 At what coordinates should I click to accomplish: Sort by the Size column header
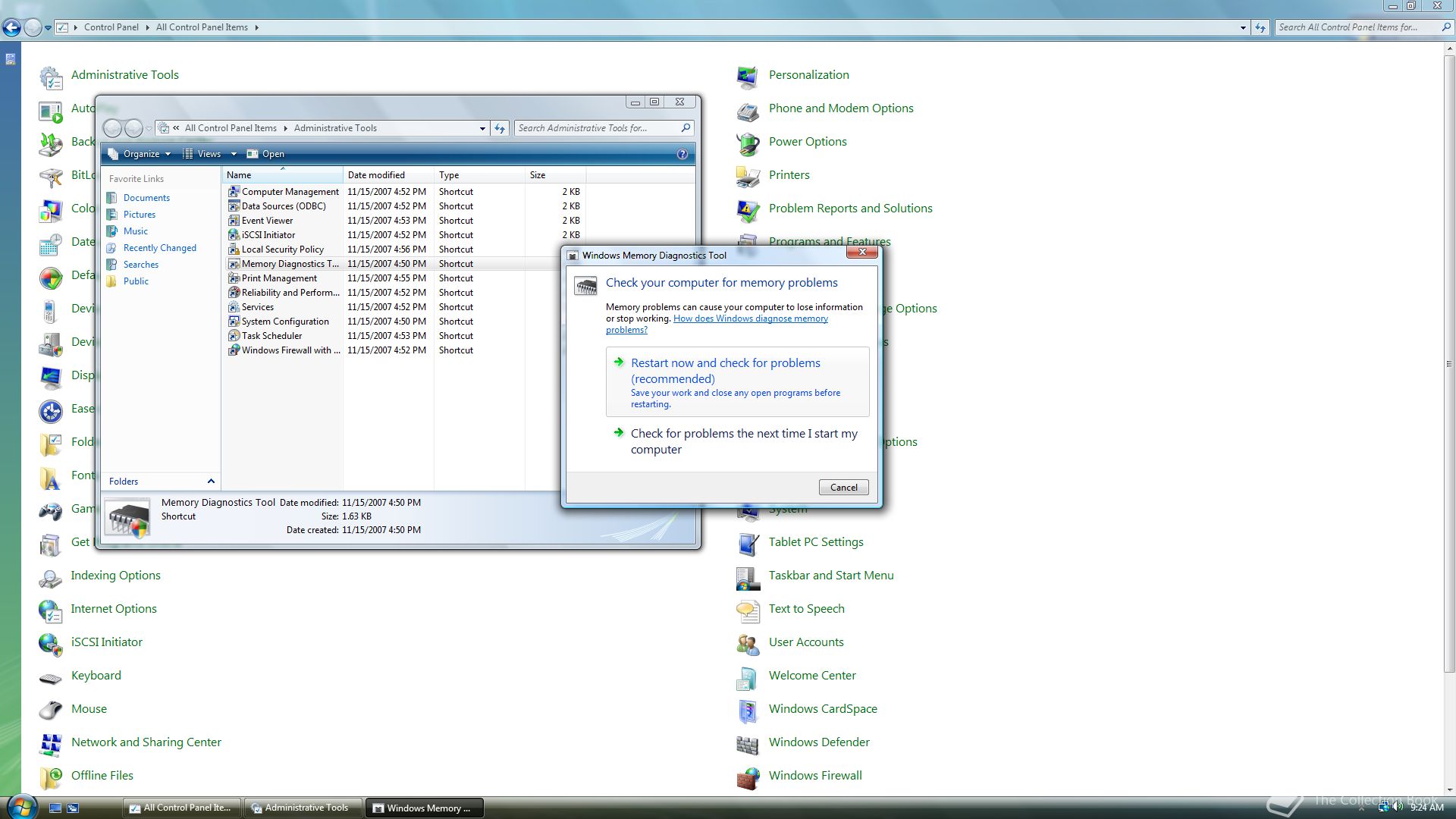(555, 175)
